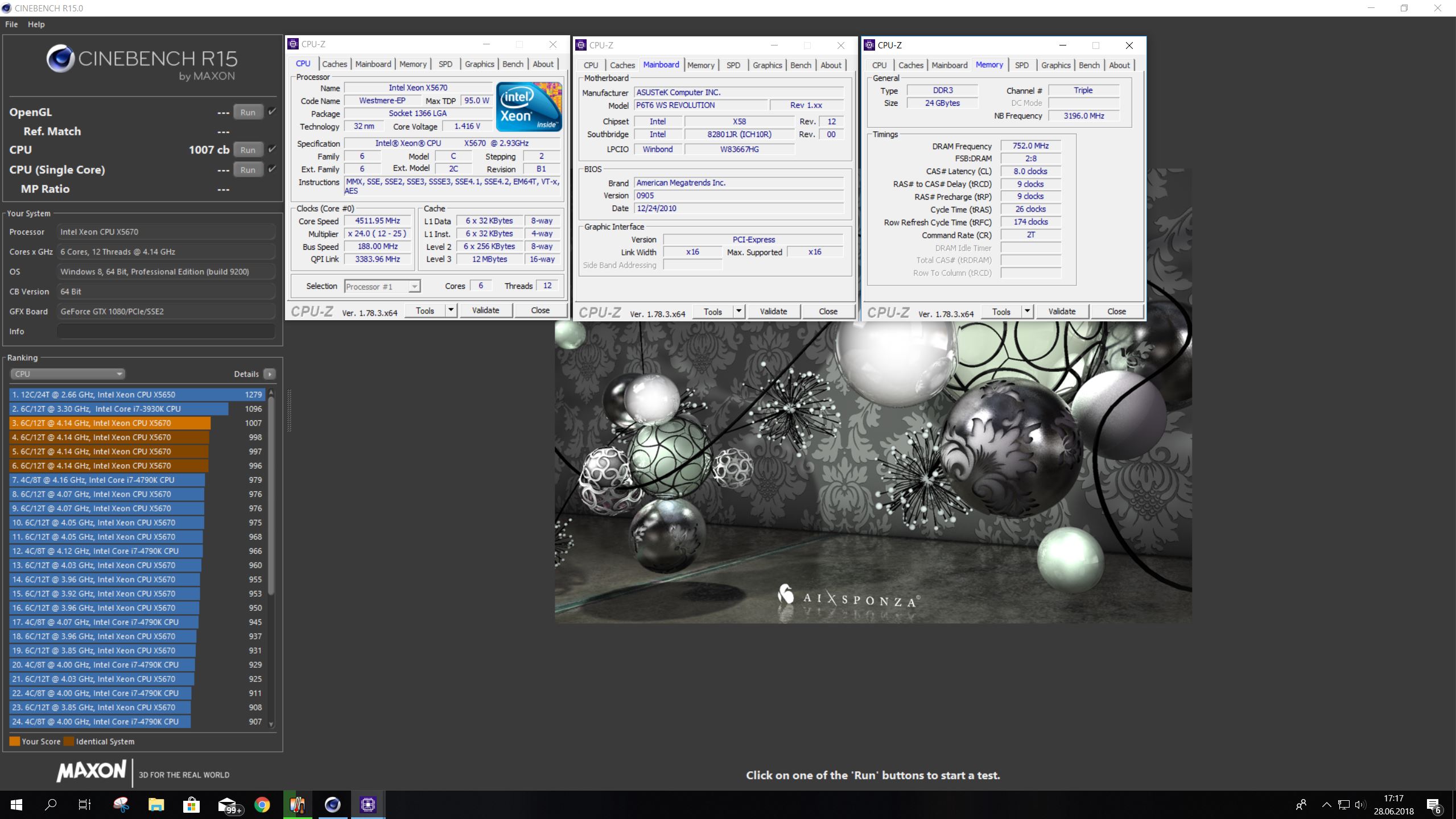The image size is (1456, 819).
Task: Switch to CPU-Z taskbar icon
Action: [x=368, y=805]
